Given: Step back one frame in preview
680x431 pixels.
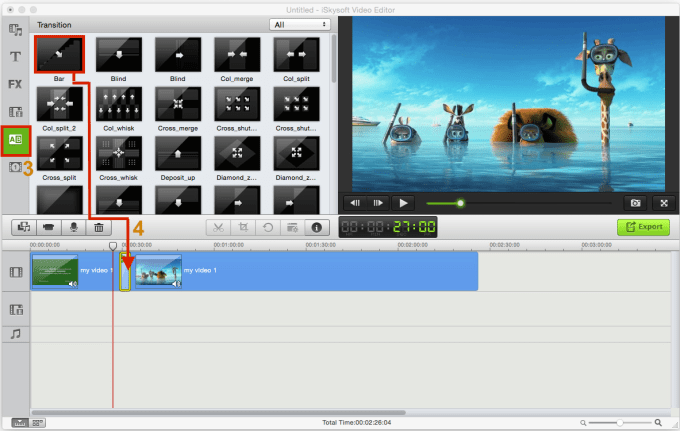Looking at the screenshot, I should point(355,203).
